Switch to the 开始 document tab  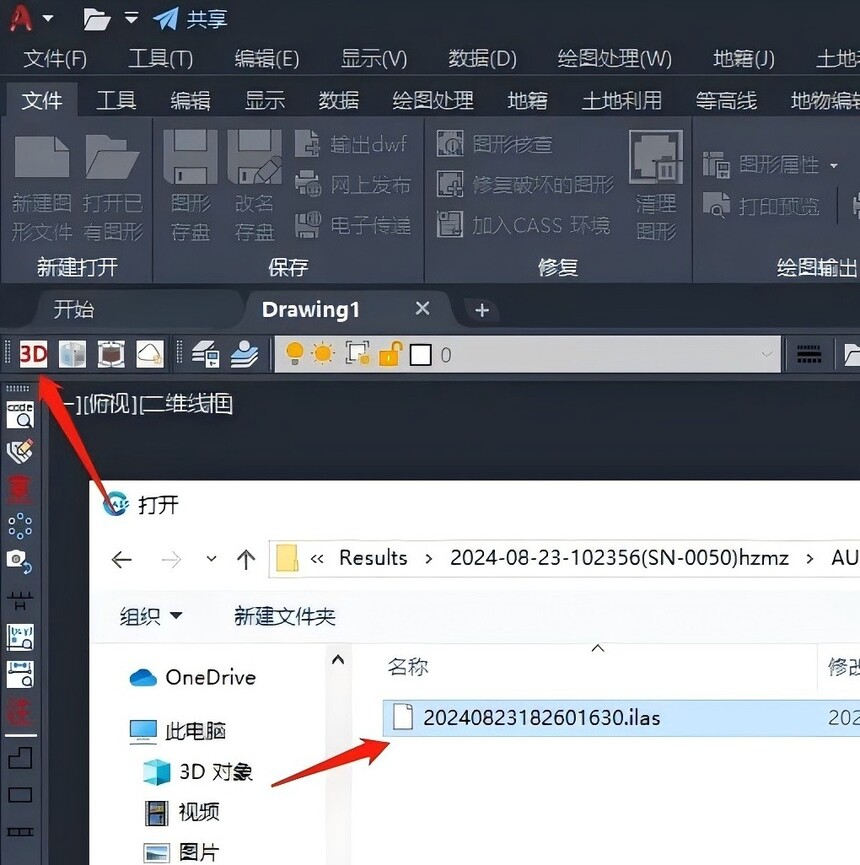[x=74, y=309]
